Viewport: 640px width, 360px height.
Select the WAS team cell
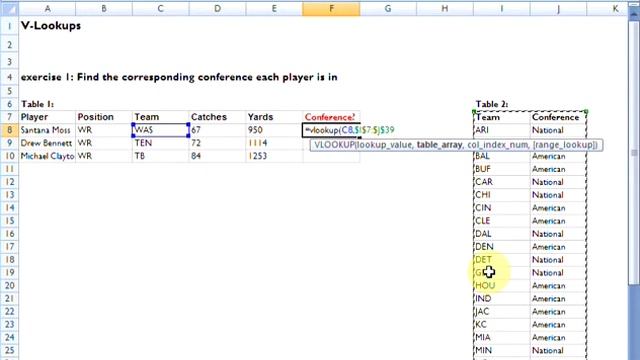coord(160,130)
